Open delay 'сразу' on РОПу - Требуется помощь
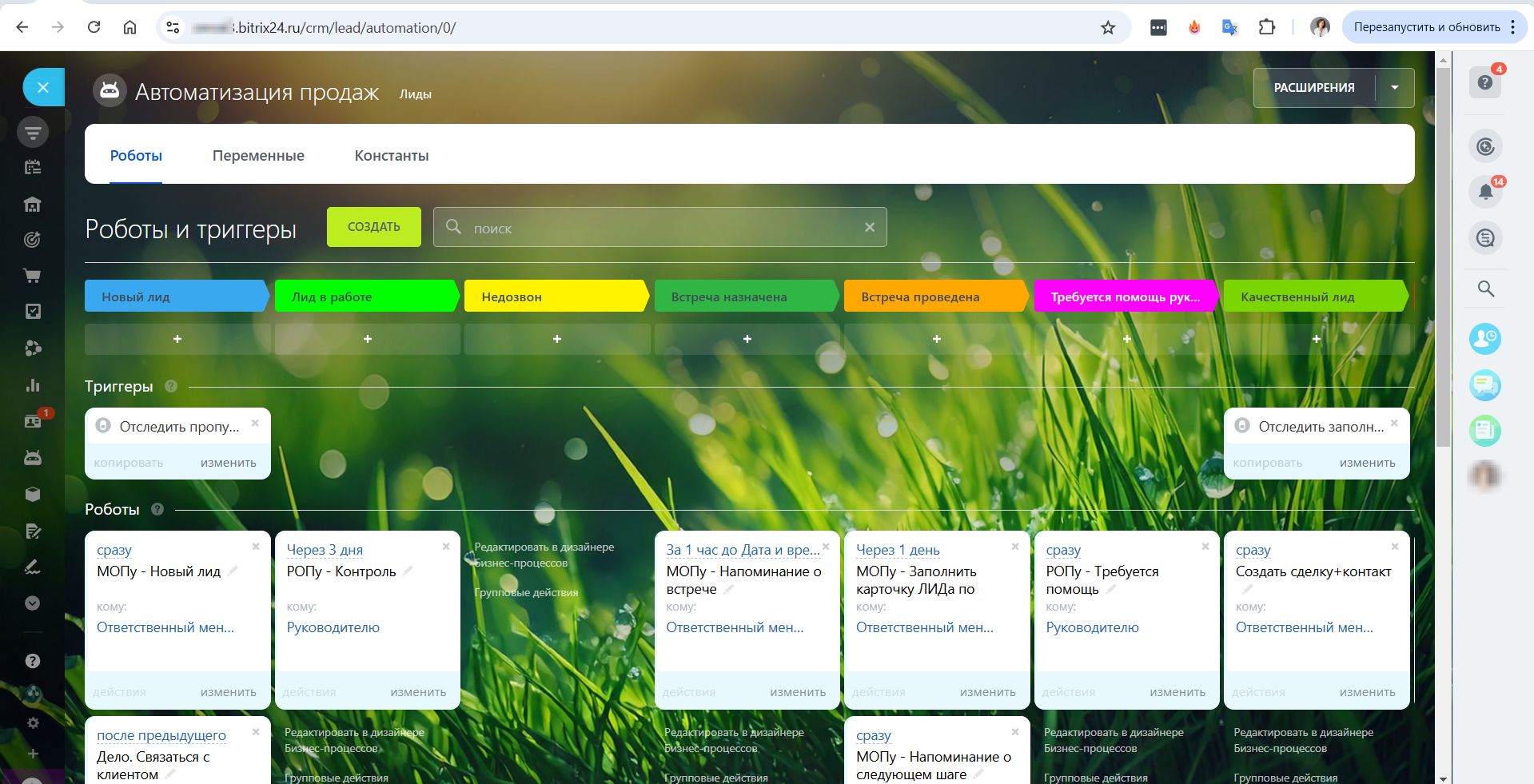The width and height of the screenshot is (1534, 784). coord(1063,550)
